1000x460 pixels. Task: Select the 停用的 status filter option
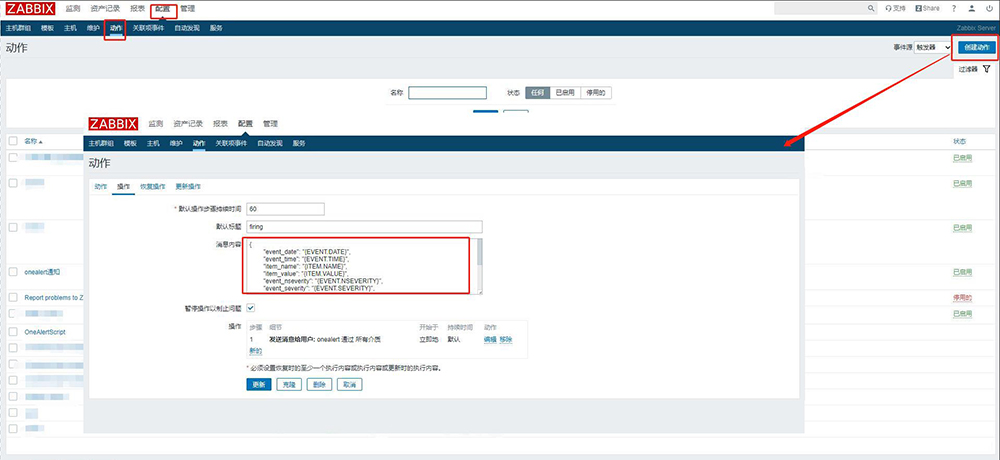(596, 93)
